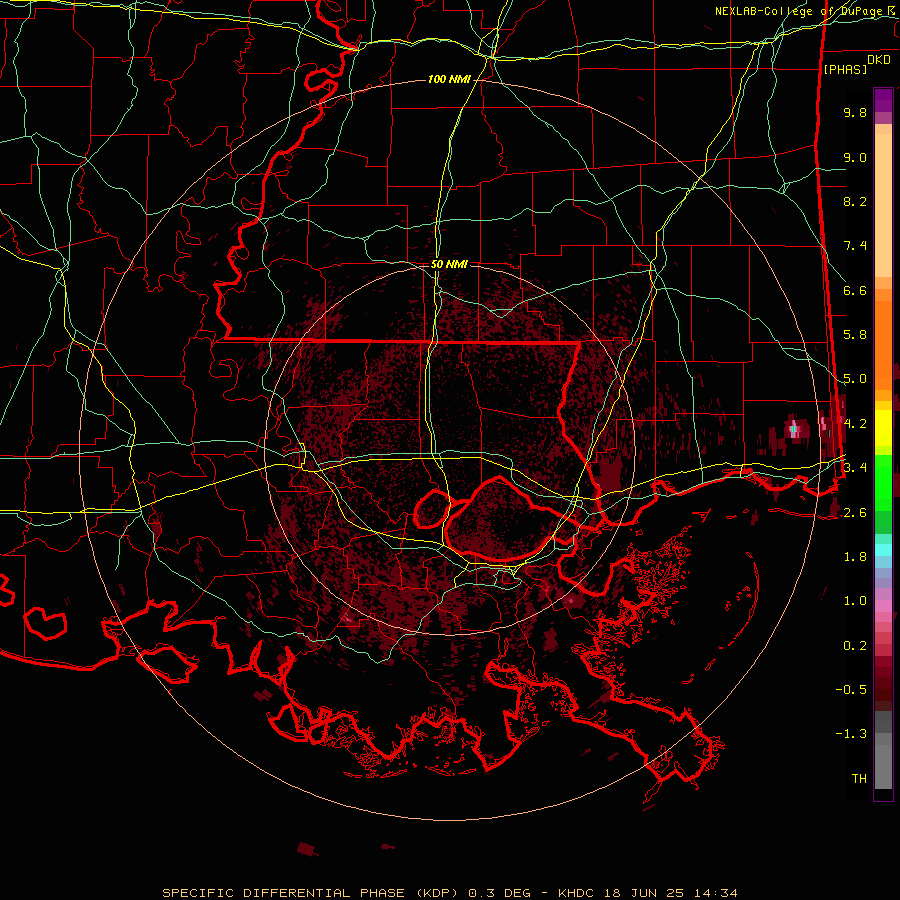Image resolution: width=900 pixels, height=900 pixels.
Task: Click the 9.0 value on the KDP scale
Action: point(855,157)
